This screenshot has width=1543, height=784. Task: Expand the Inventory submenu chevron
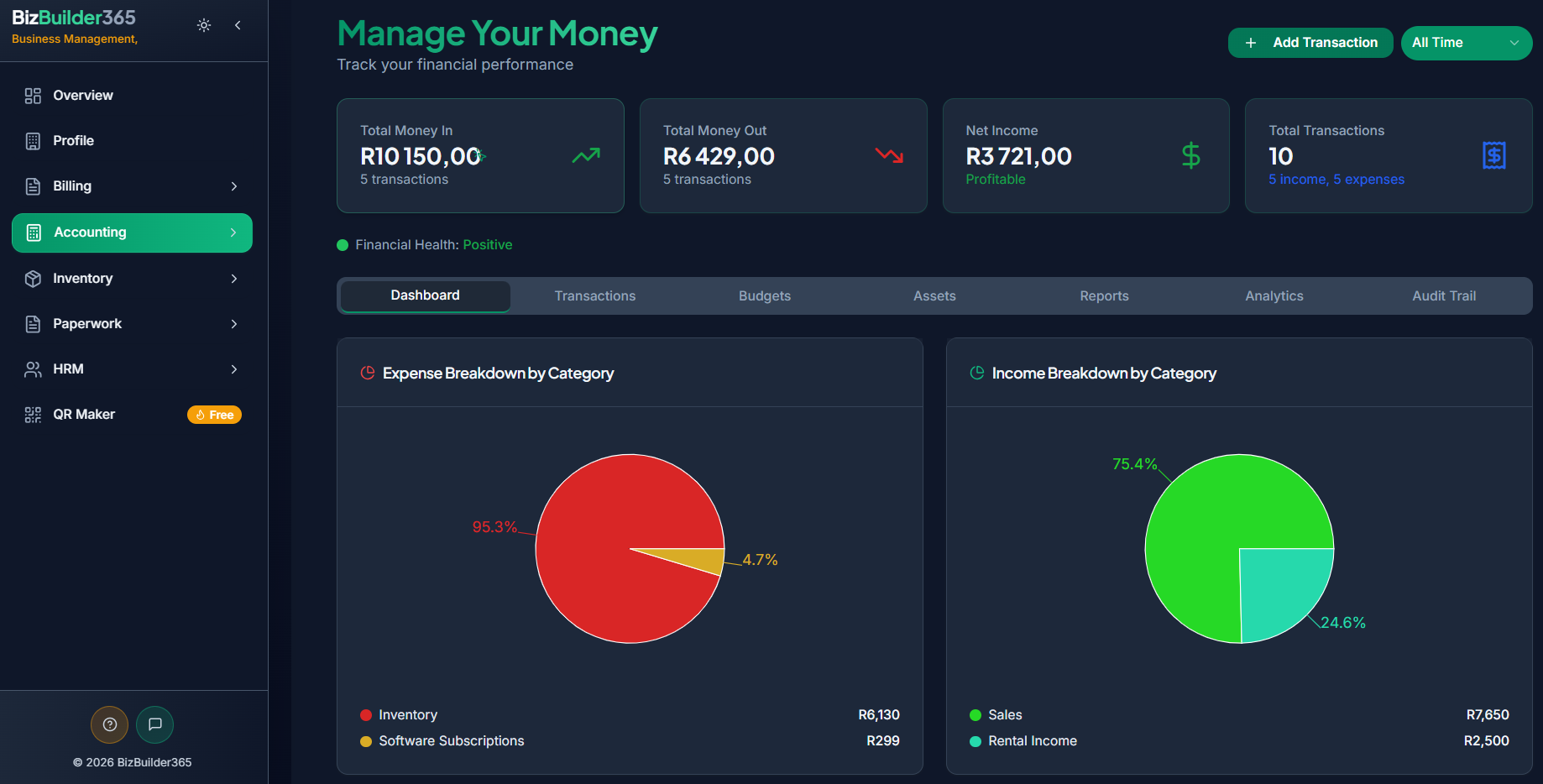[234, 279]
